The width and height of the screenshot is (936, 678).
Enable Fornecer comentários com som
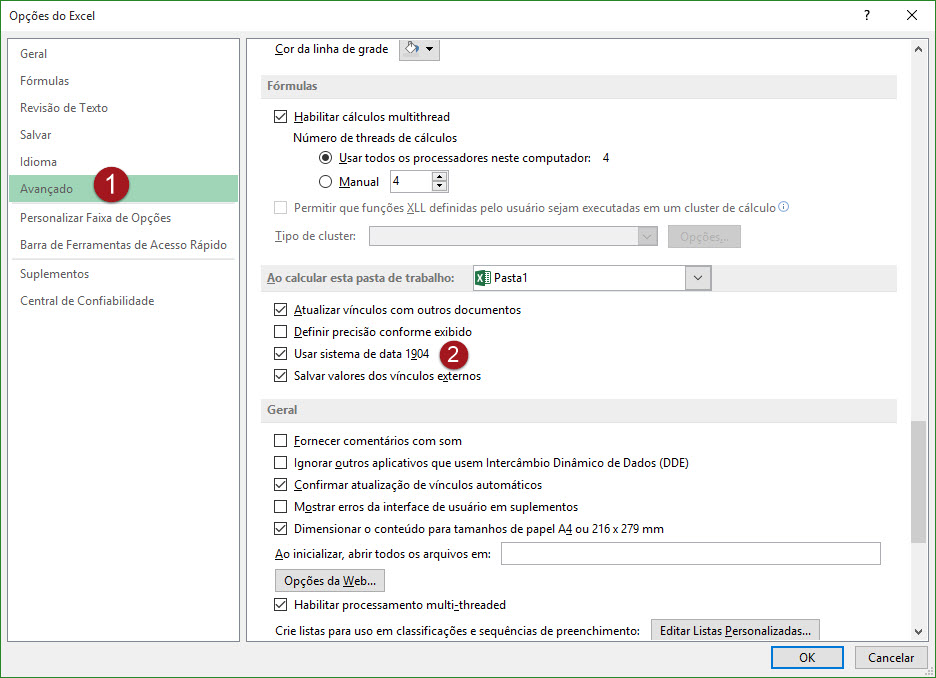click(x=281, y=441)
